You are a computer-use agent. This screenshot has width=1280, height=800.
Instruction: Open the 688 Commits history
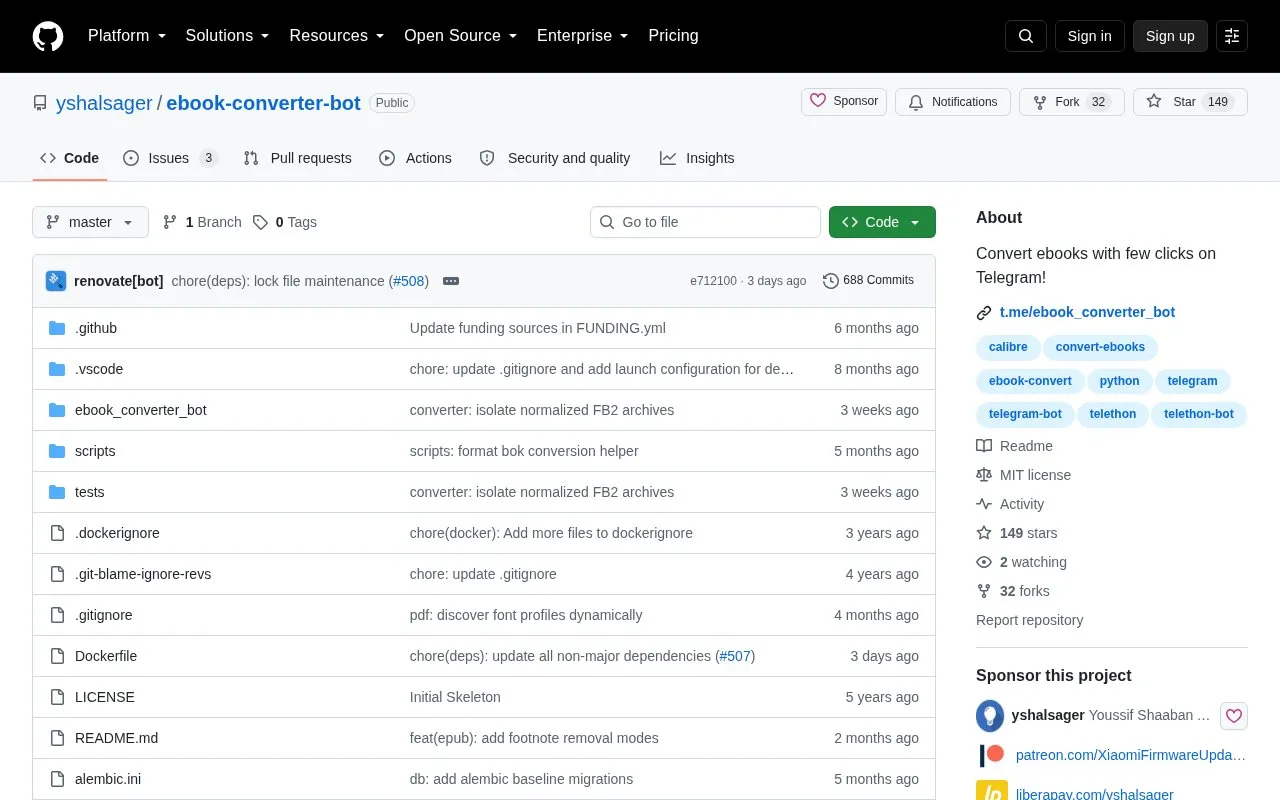pos(868,281)
